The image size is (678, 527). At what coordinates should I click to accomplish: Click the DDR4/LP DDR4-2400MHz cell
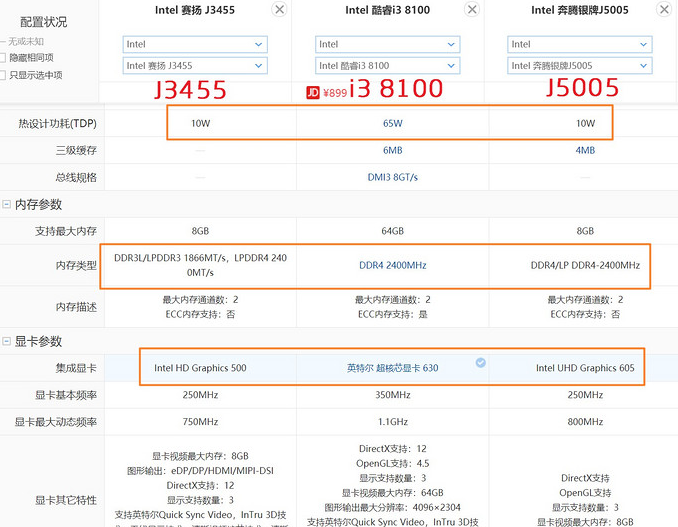click(x=585, y=265)
